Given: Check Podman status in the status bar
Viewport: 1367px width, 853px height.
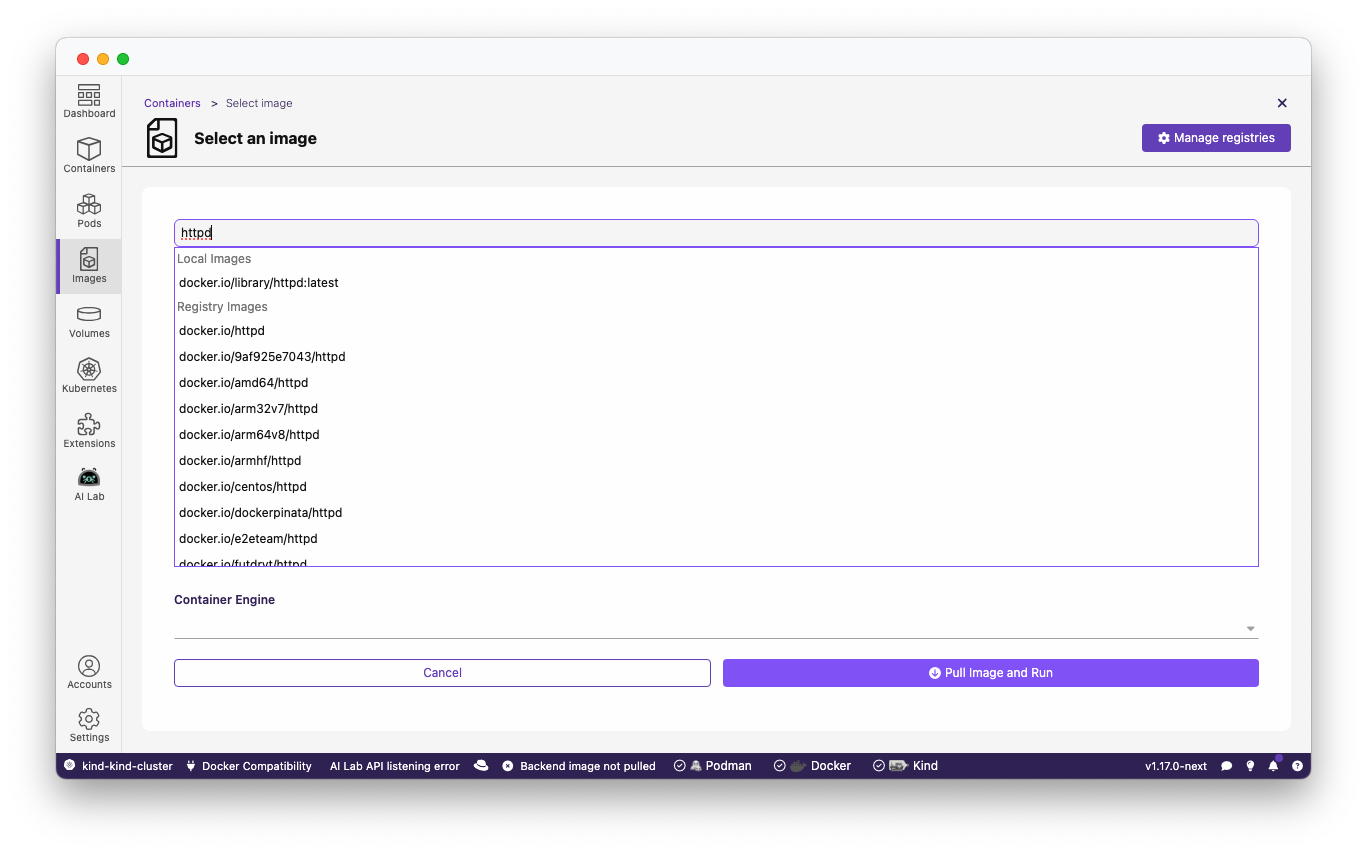Looking at the screenshot, I should point(713,765).
